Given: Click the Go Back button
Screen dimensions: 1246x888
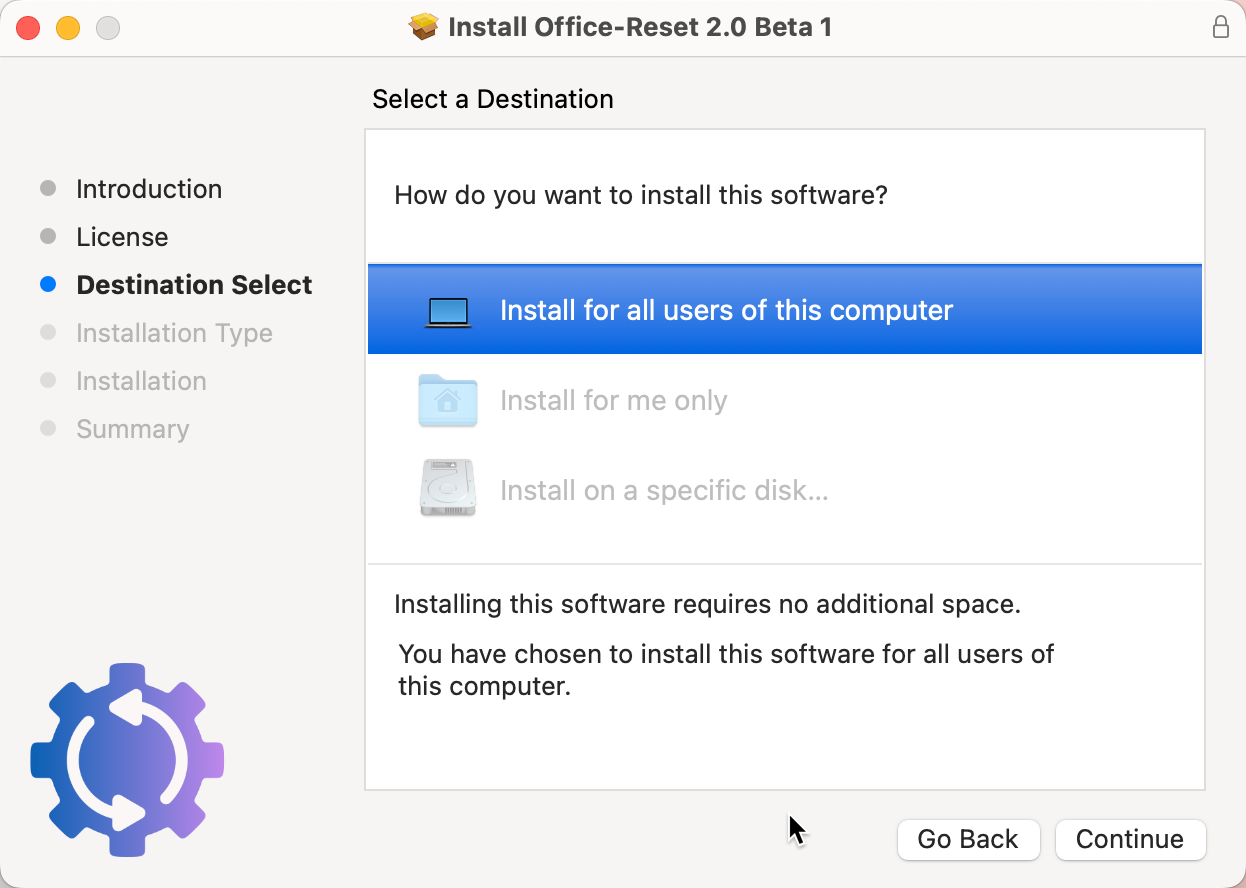Looking at the screenshot, I should [x=968, y=839].
